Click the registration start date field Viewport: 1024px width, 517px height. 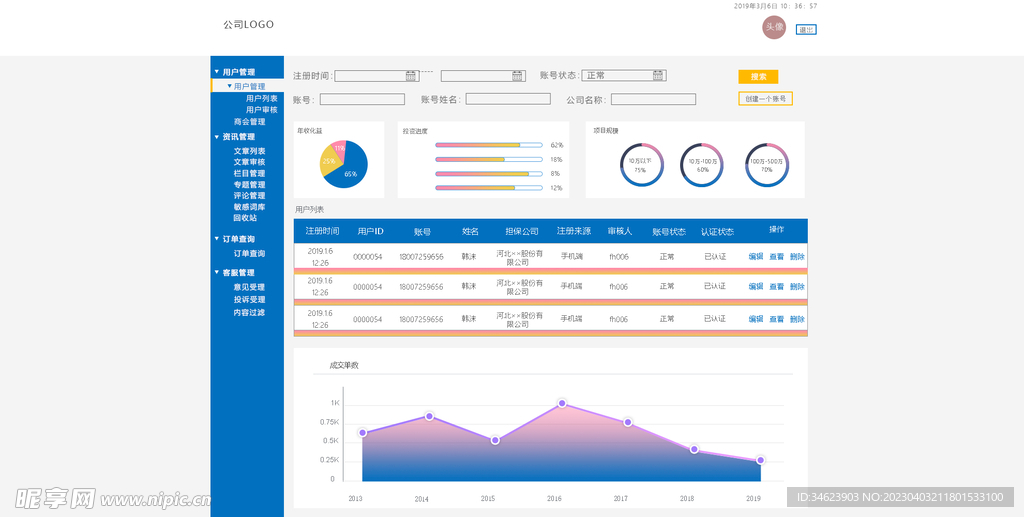coord(376,76)
